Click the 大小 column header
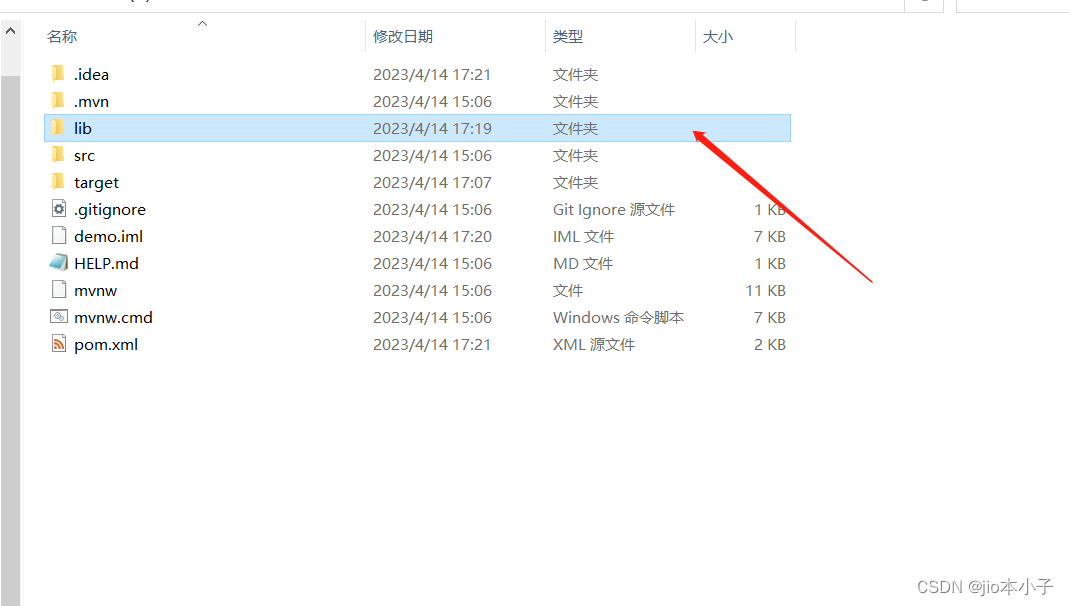1069x606 pixels. click(718, 36)
